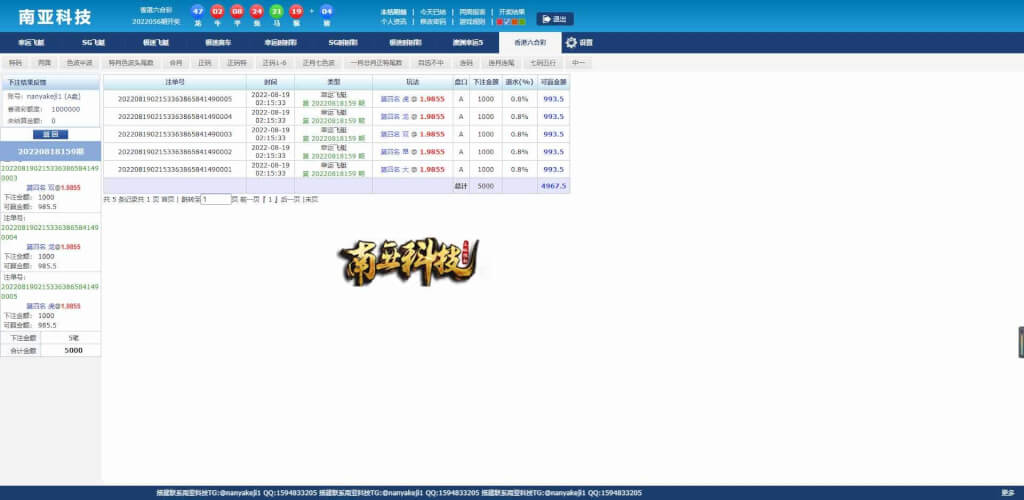Click order number ending 490001 in table

(x=175, y=170)
